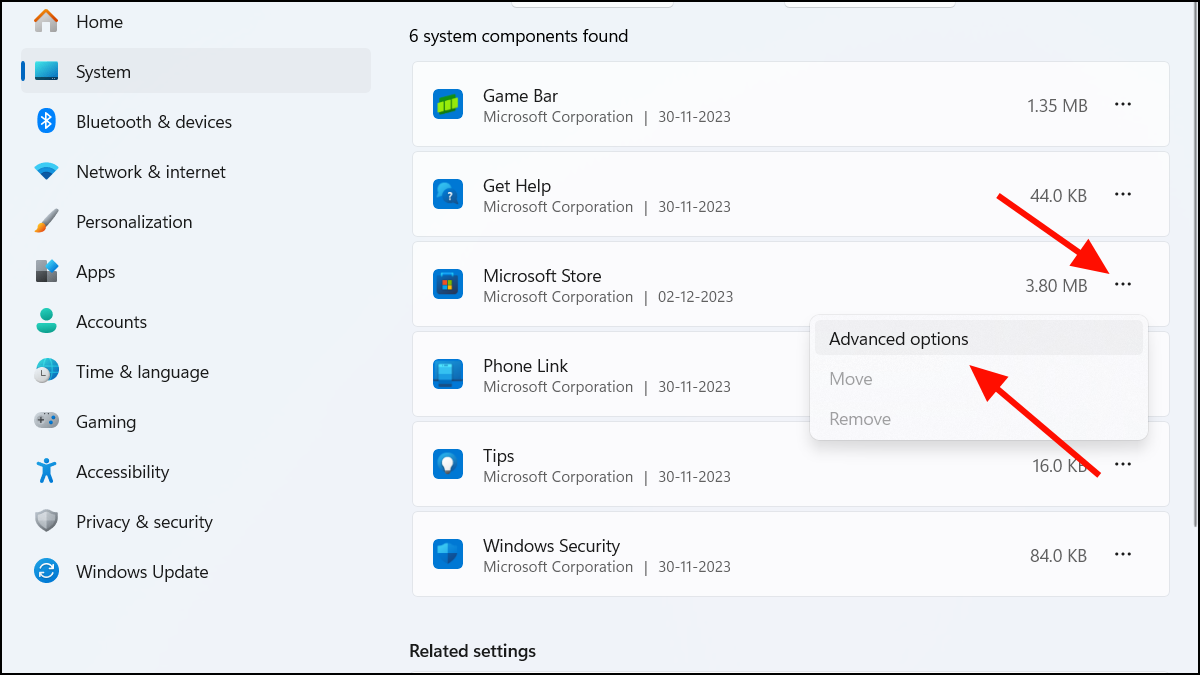Click the Get Help icon

pos(447,194)
